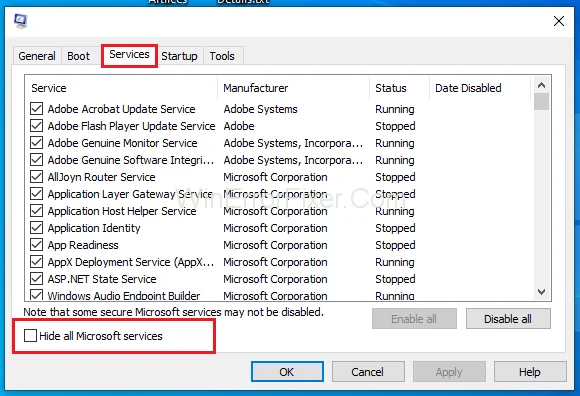Uncheck ASP.NET State Service
This screenshot has width=580, height=396.
36,279
